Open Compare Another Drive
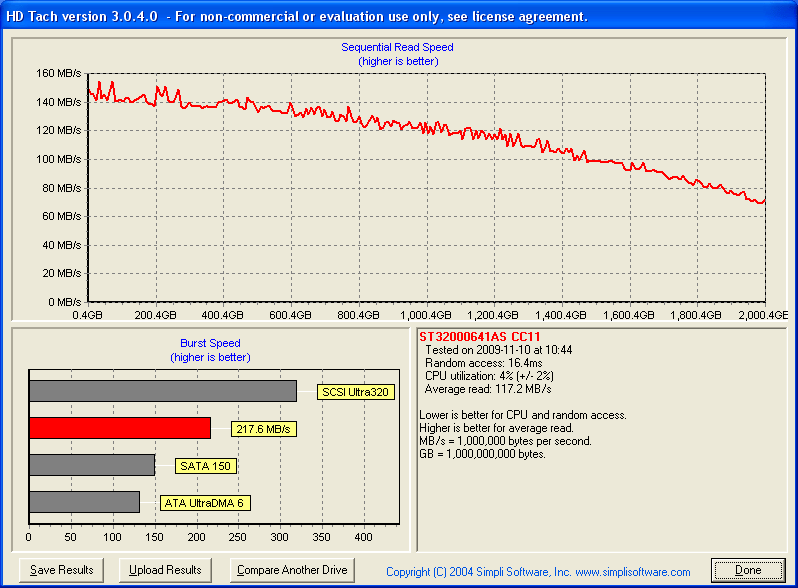Image resolution: width=798 pixels, height=588 pixels. [292, 570]
